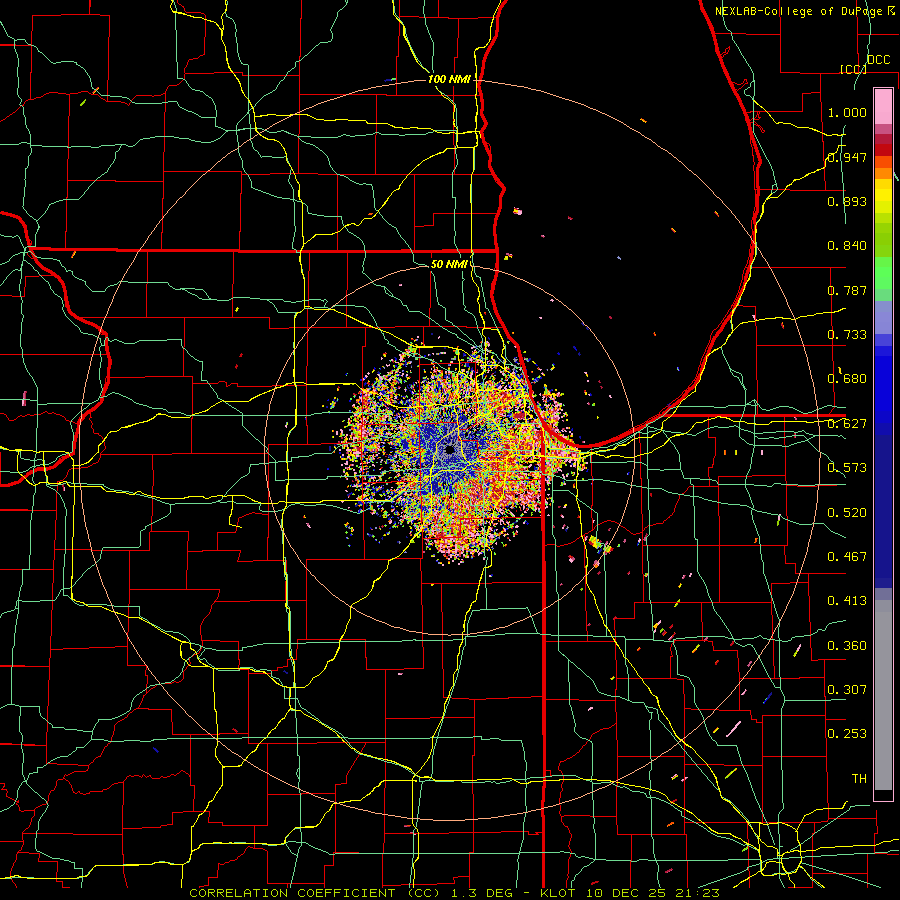Click the 10 DEC 25 date text
This screenshot has width=900, height=900.
click(625, 893)
